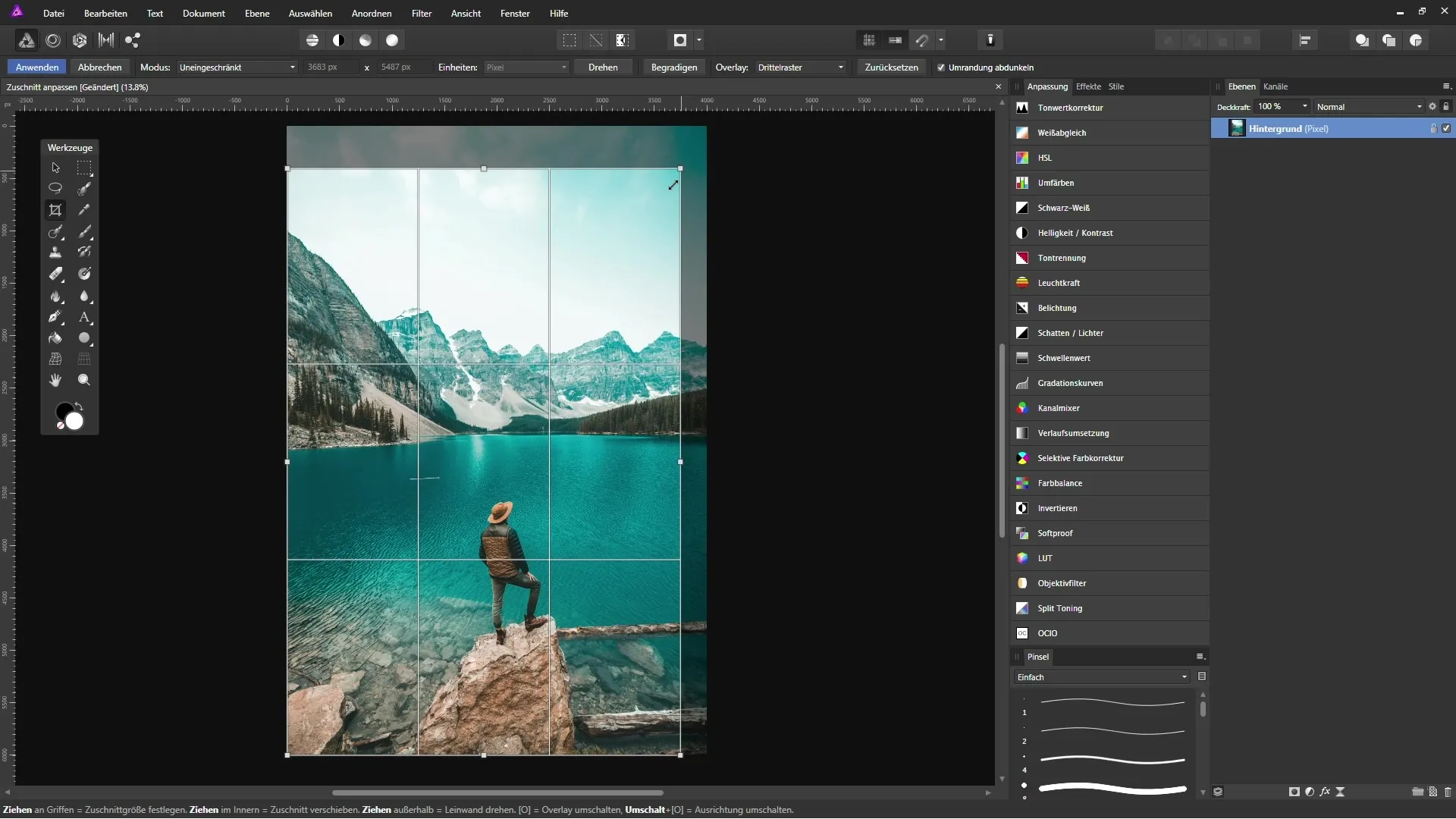Screen dimensions: 1456x819
Task: Click the horizontal canvas scrollbar
Action: (x=497, y=793)
